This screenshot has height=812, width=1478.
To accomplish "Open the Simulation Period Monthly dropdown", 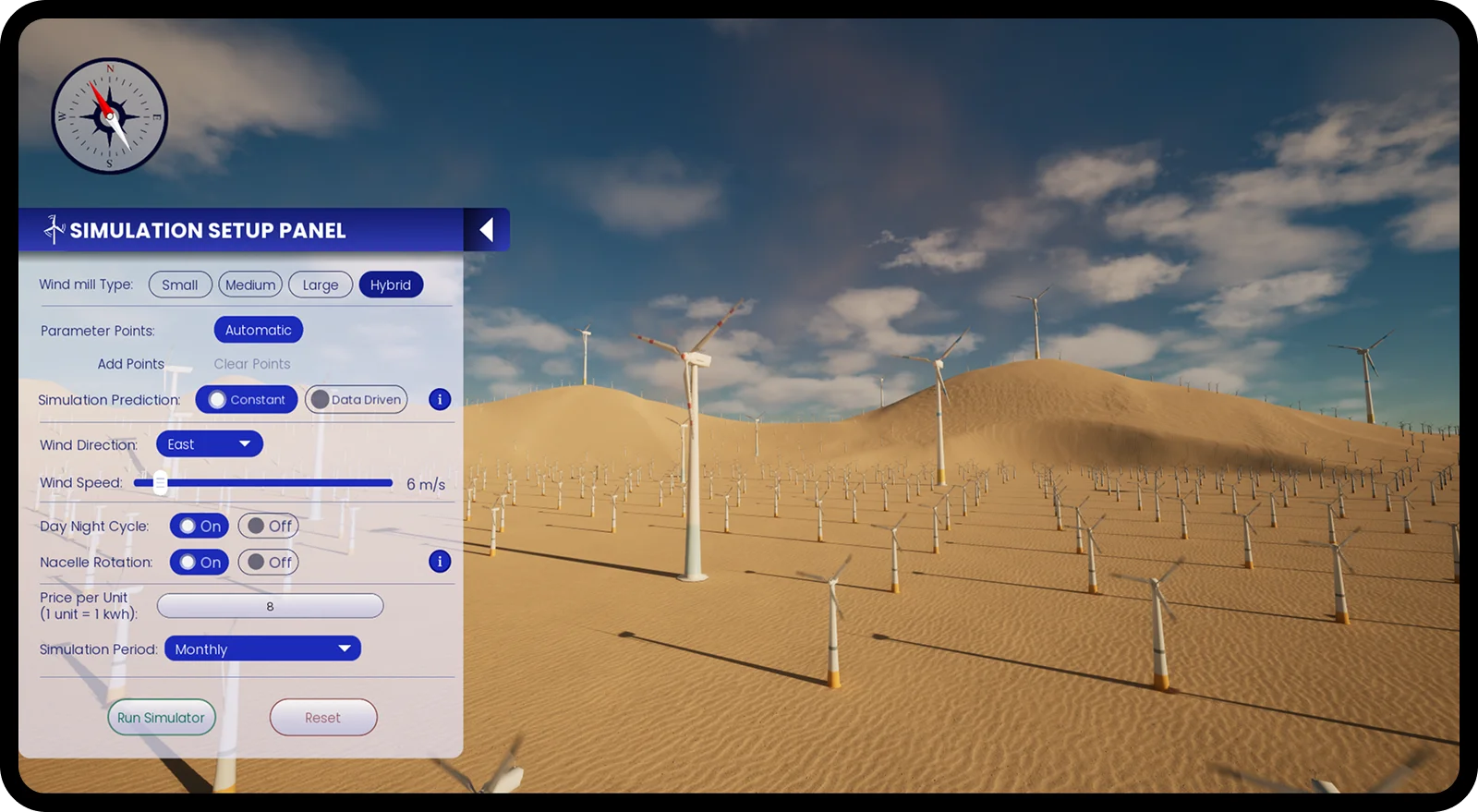I will pos(262,648).
